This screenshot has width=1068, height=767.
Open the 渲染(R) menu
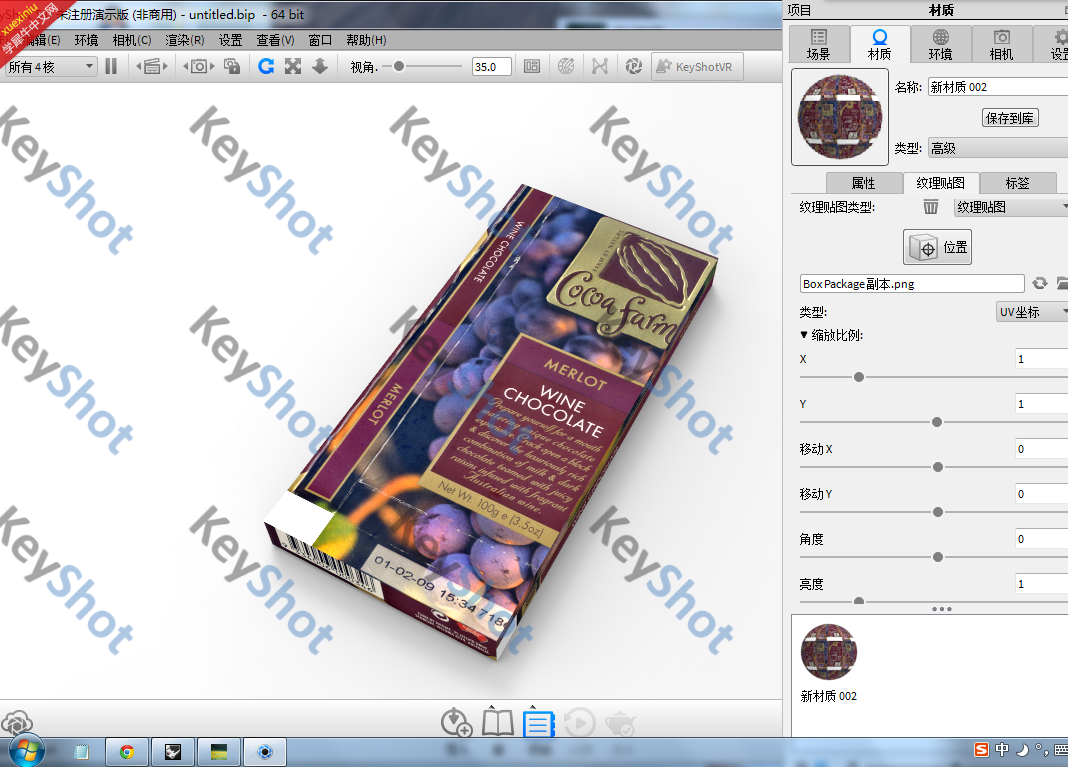click(185, 40)
